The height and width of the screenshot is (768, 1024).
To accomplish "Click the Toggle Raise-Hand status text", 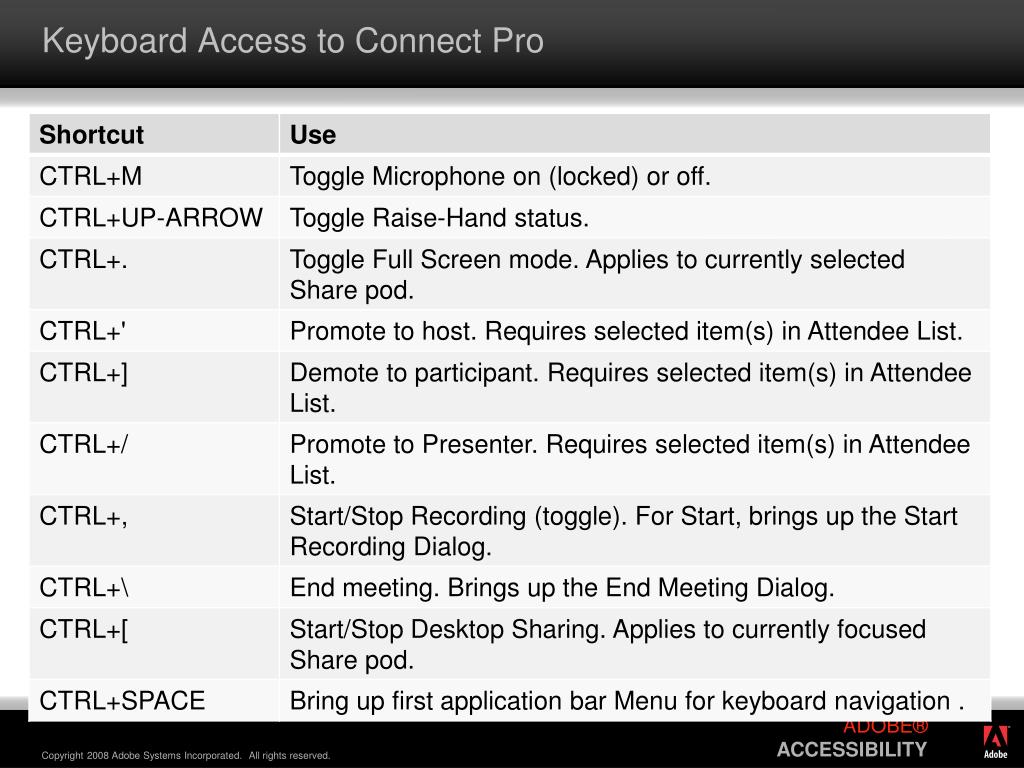I will coord(439,217).
